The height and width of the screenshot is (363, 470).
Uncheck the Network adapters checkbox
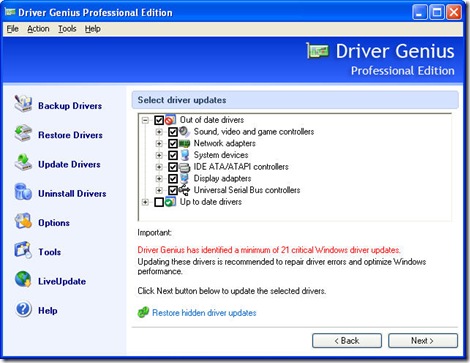[x=173, y=144]
